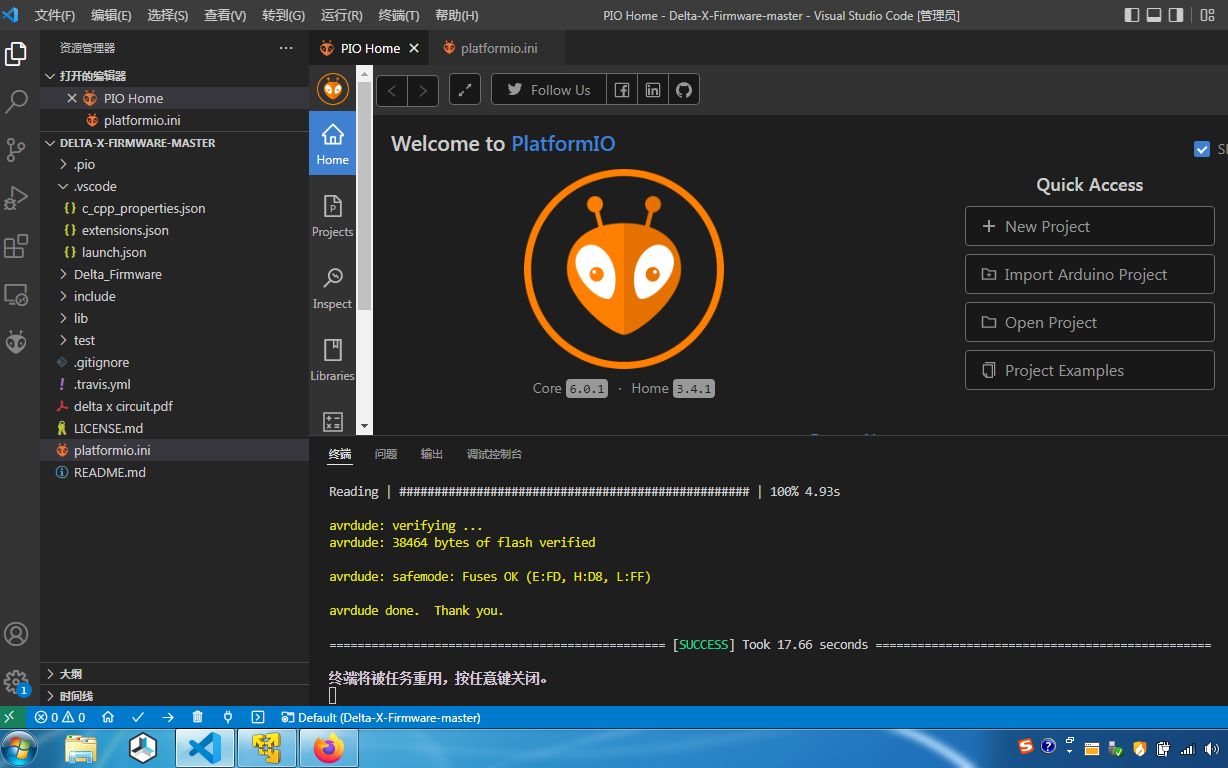Click the PlatformIO Clean trash icon
Screen dimensions: 1228x768
pyautogui.click(x=197, y=717)
